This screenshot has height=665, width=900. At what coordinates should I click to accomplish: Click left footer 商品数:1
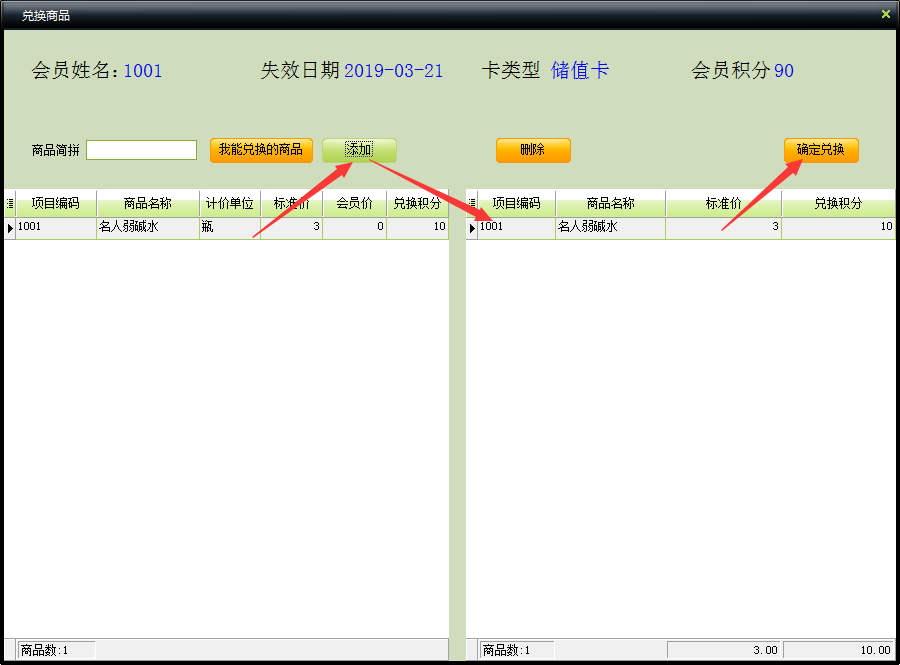[56, 650]
